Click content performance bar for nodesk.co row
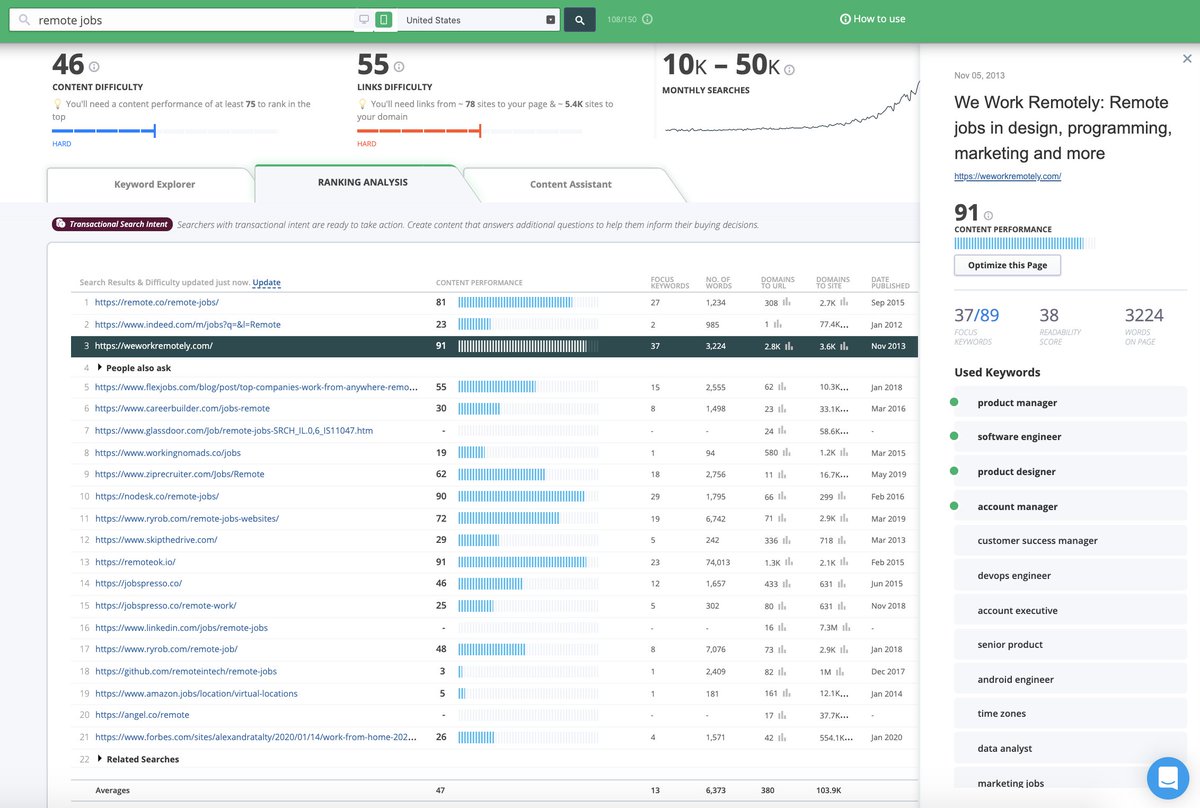This screenshot has width=1200, height=808. point(528,496)
